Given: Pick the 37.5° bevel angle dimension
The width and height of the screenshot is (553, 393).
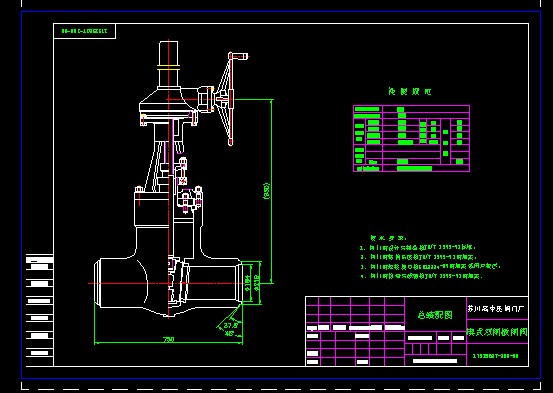Looking at the screenshot, I should point(231,325).
